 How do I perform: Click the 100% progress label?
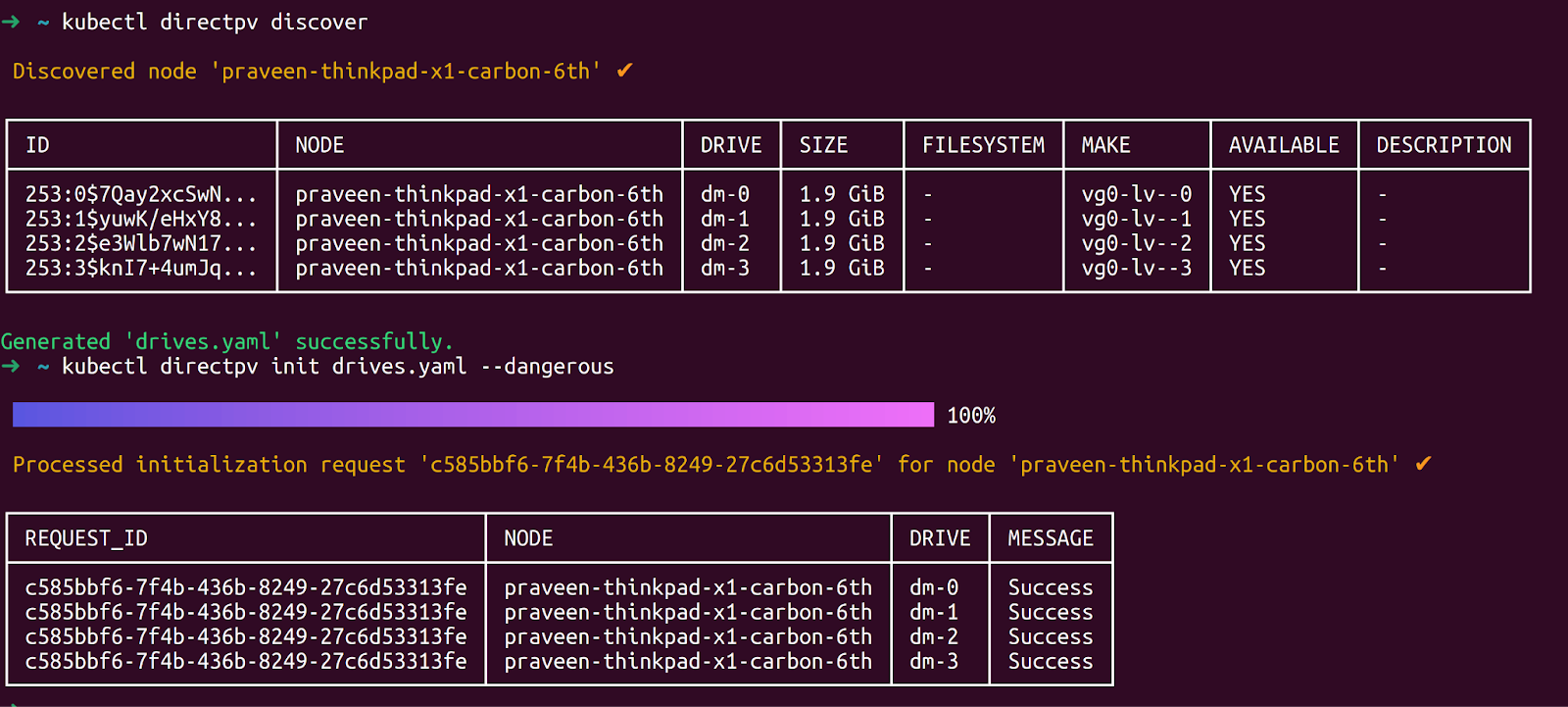(x=970, y=416)
